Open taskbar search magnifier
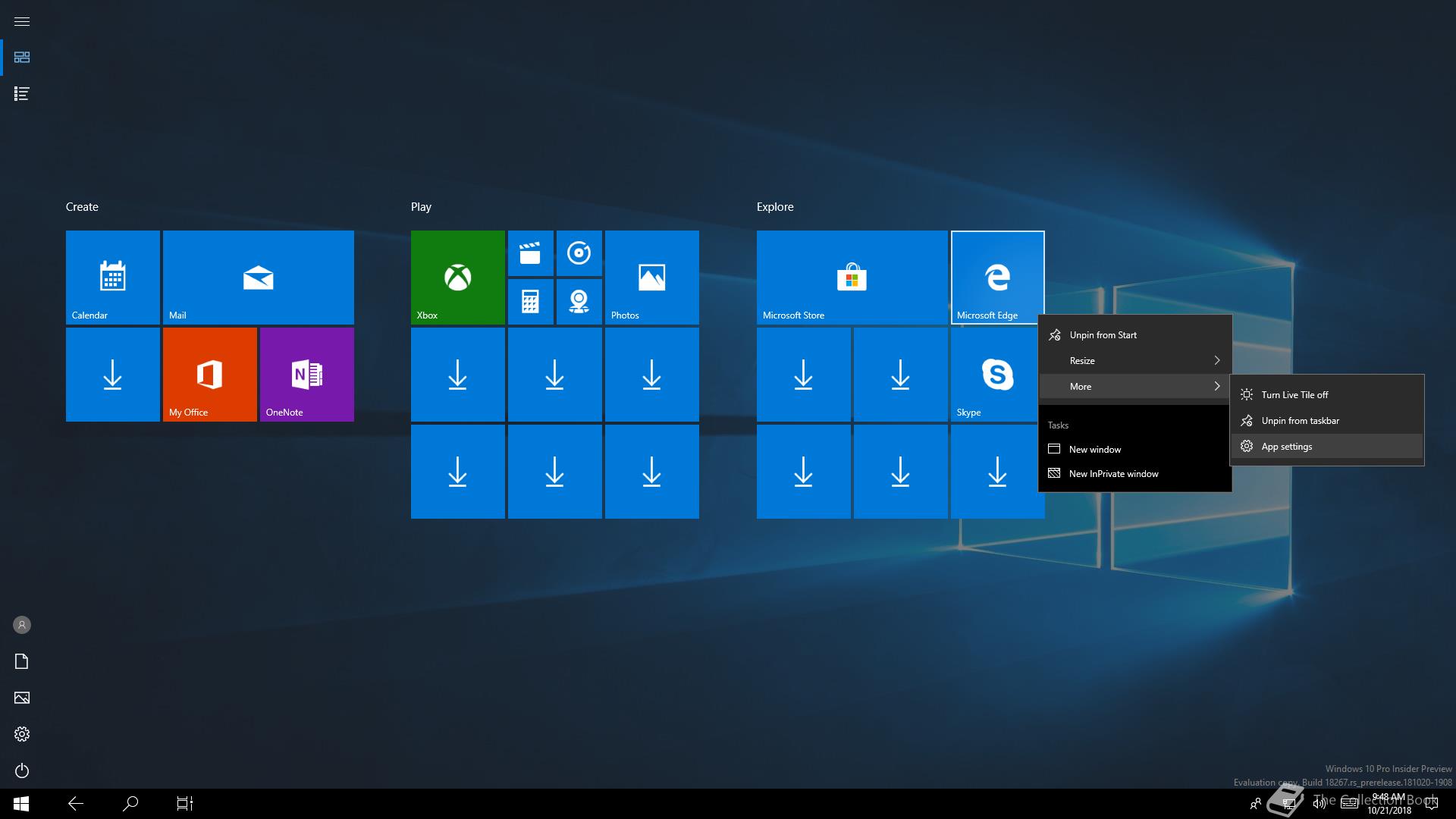 coord(130,804)
